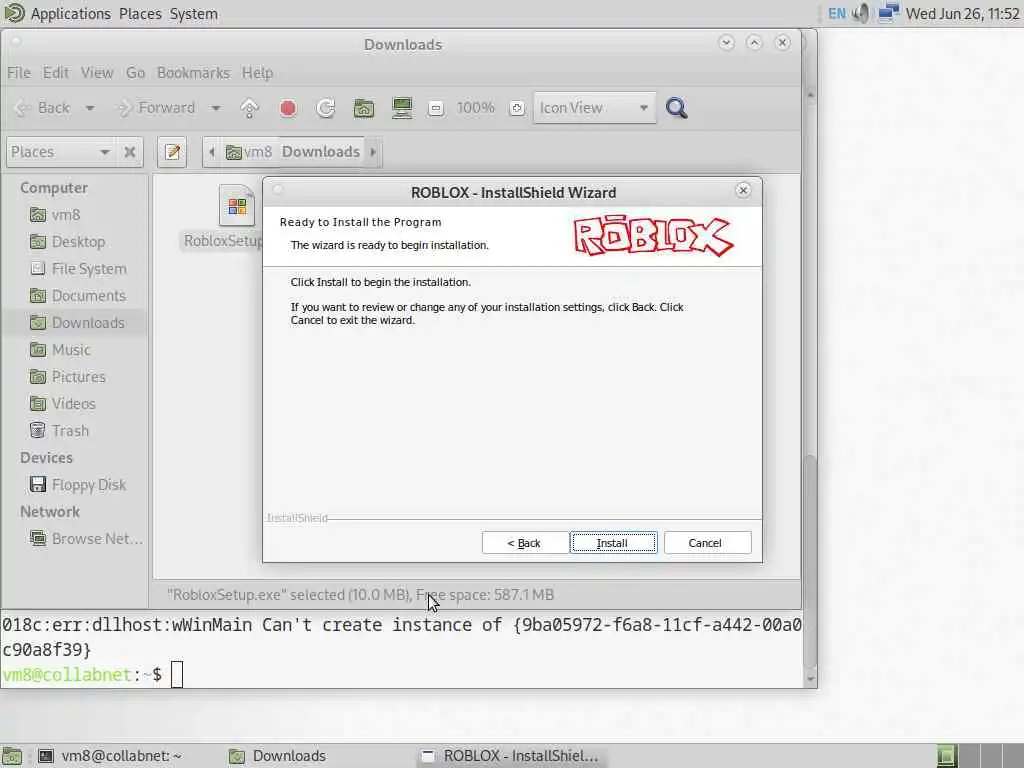
Task: Open the Go menu
Action: [x=135, y=72]
